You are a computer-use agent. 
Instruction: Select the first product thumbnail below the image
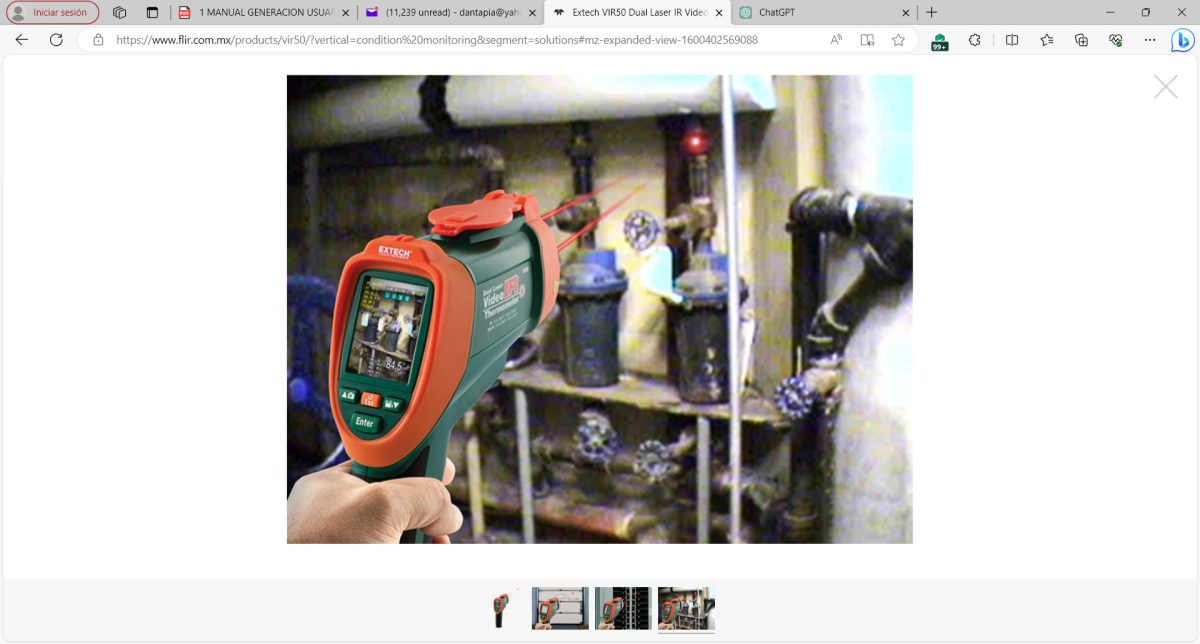click(x=500, y=607)
